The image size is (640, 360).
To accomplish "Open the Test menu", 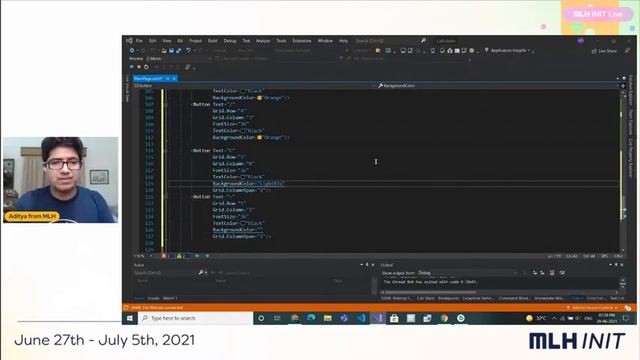I will pos(246,41).
